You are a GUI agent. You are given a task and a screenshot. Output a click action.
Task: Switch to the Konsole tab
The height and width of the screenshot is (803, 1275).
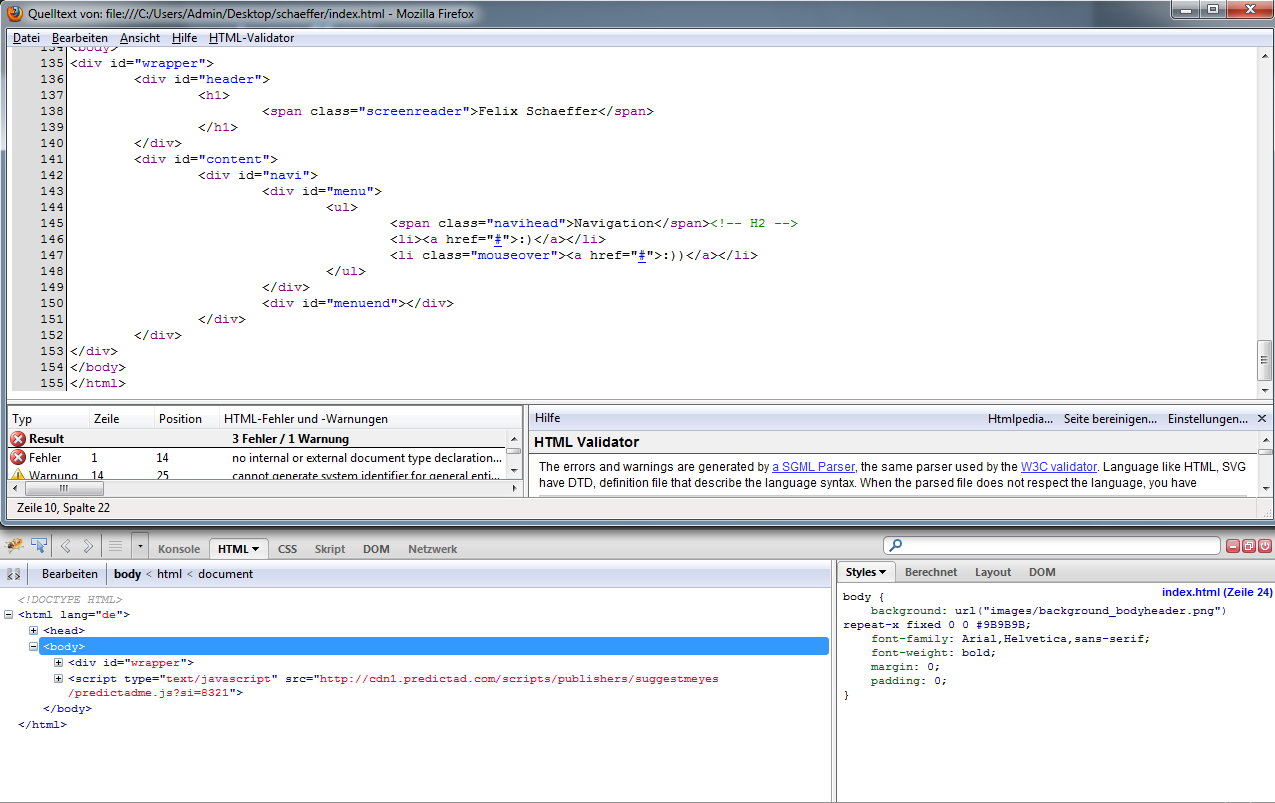tap(179, 549)
